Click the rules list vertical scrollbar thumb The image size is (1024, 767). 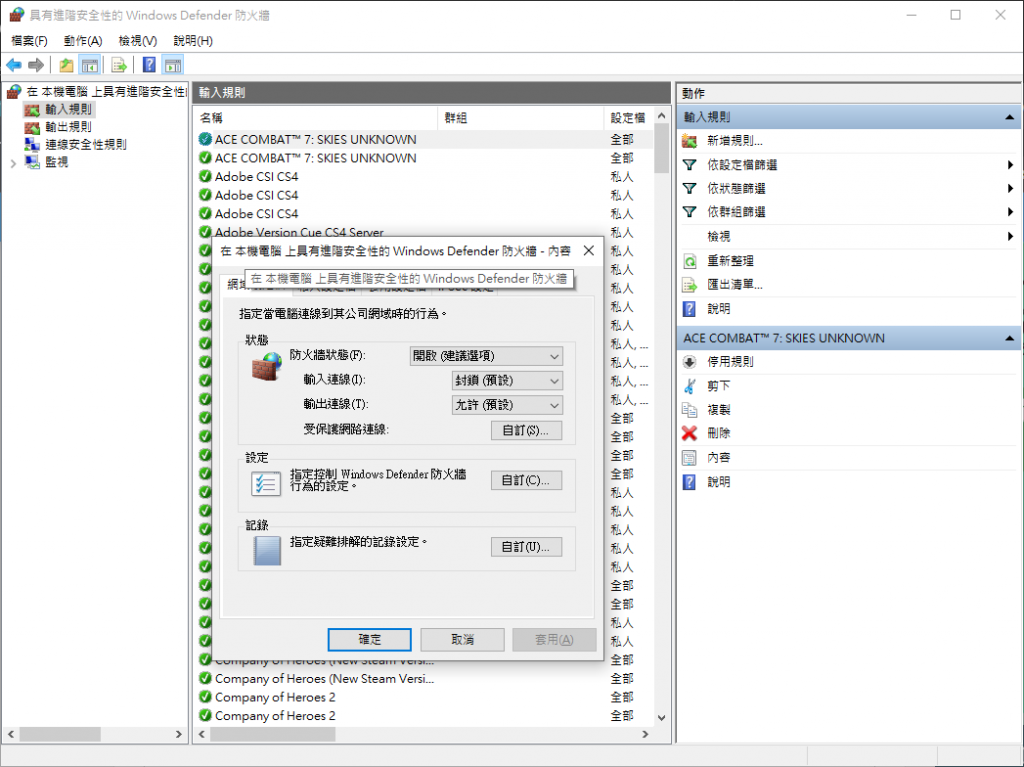click(x=662, y=148)
